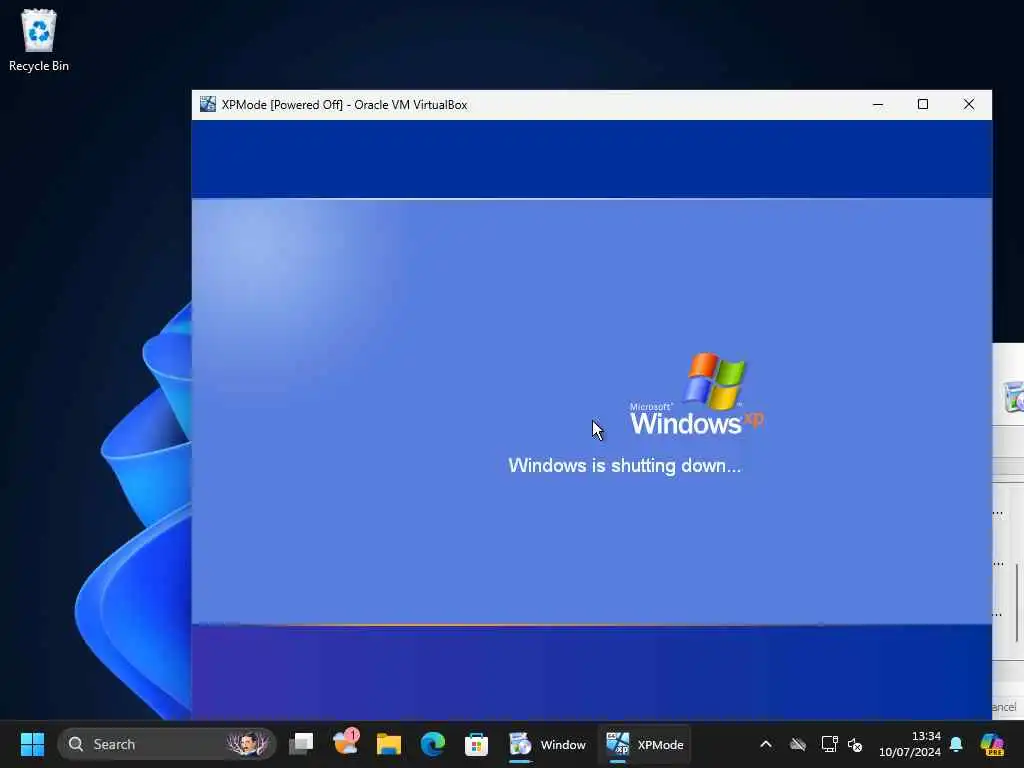Image resolution: width=1024 pixels, height=768 pixels.
Task: Open Task View on the taskbar
Action: pos(301,744)
